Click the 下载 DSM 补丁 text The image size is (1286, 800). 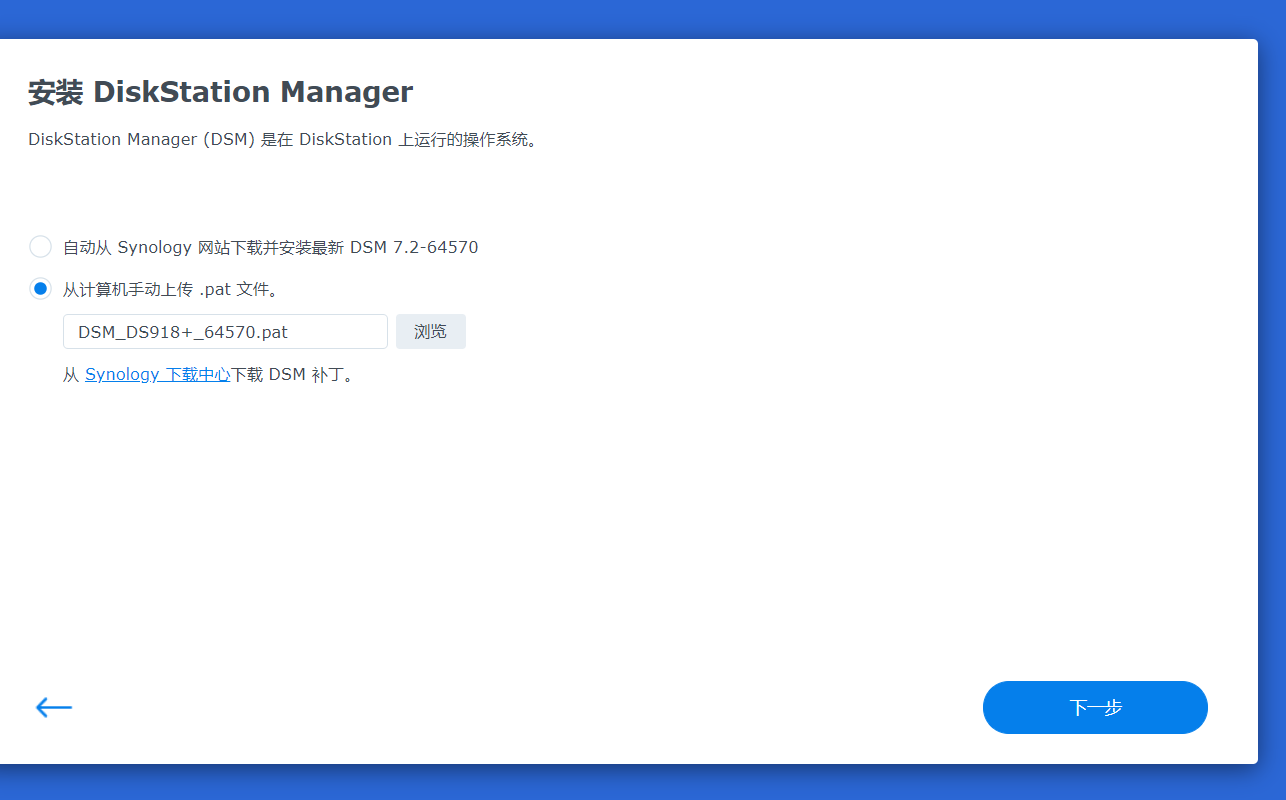click(x=292, y=375)
